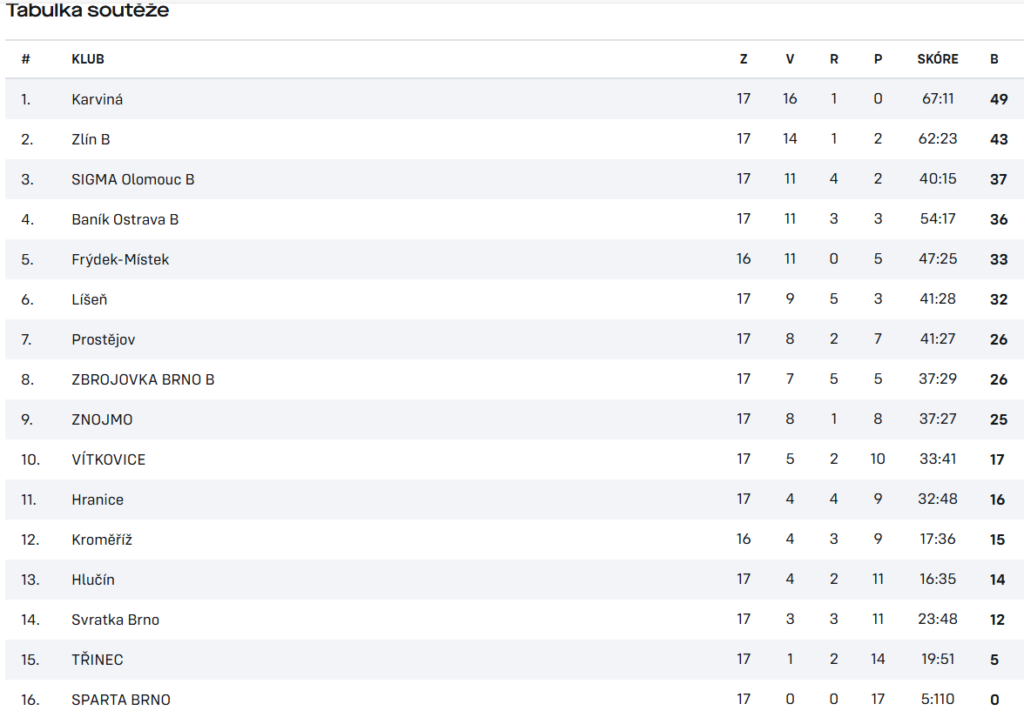Select the B points column header
This screenshot has width=1024, height=724.
(x=994, y=59)
